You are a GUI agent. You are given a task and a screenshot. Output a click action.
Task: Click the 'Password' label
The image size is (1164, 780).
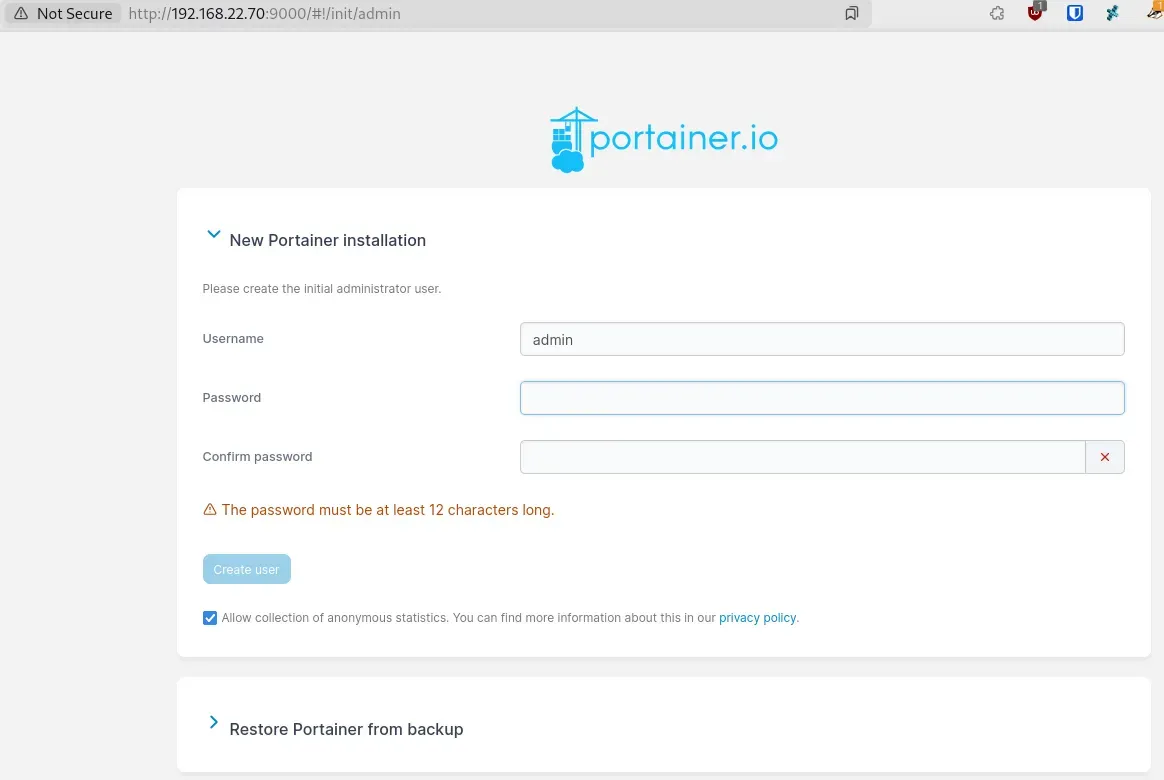pyautogui.click(x=232, y=398)
